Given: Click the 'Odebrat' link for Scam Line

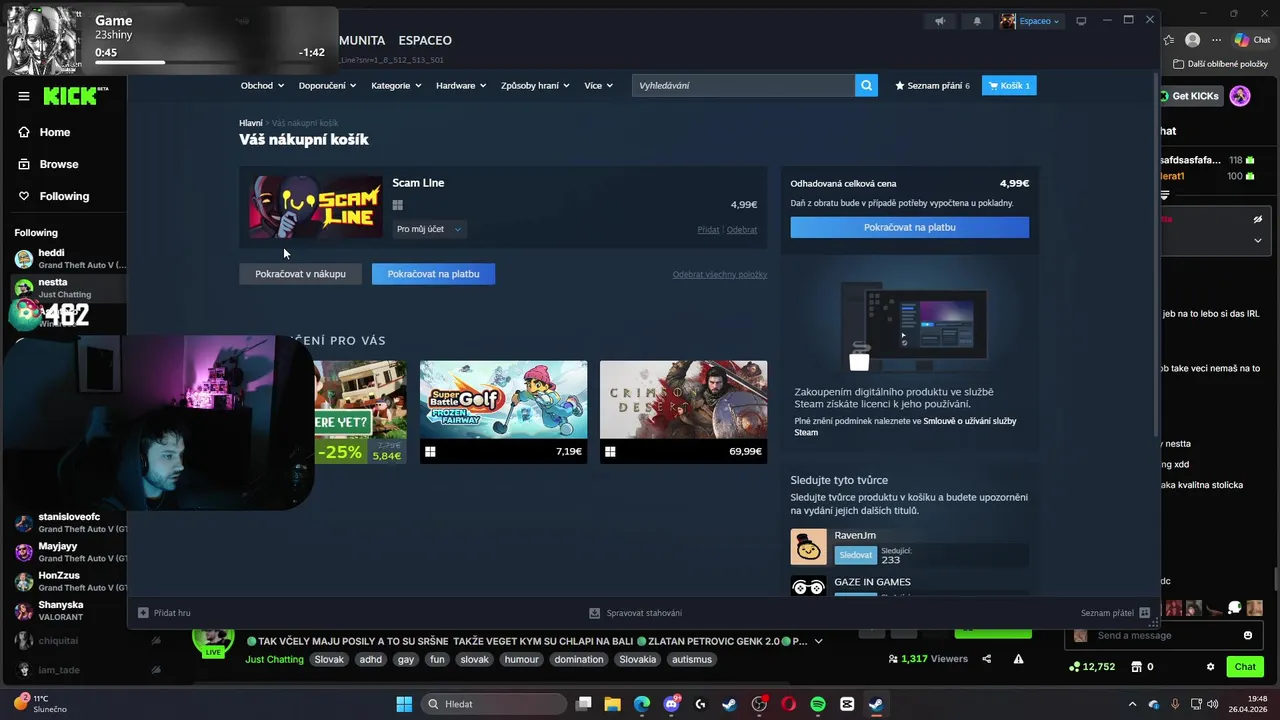Looking at the screenshot, I should point(742,230).
